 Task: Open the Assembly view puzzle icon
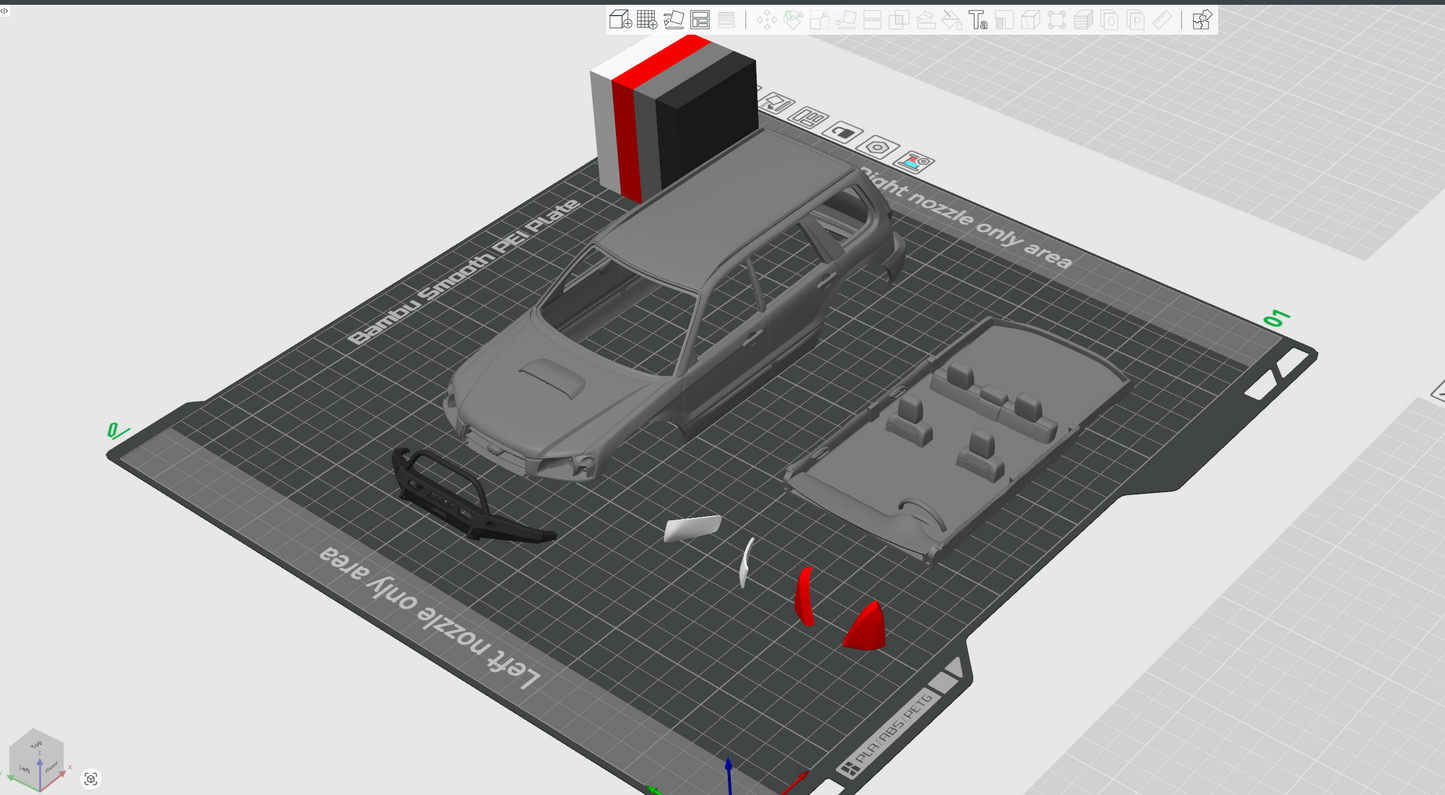1202,20
